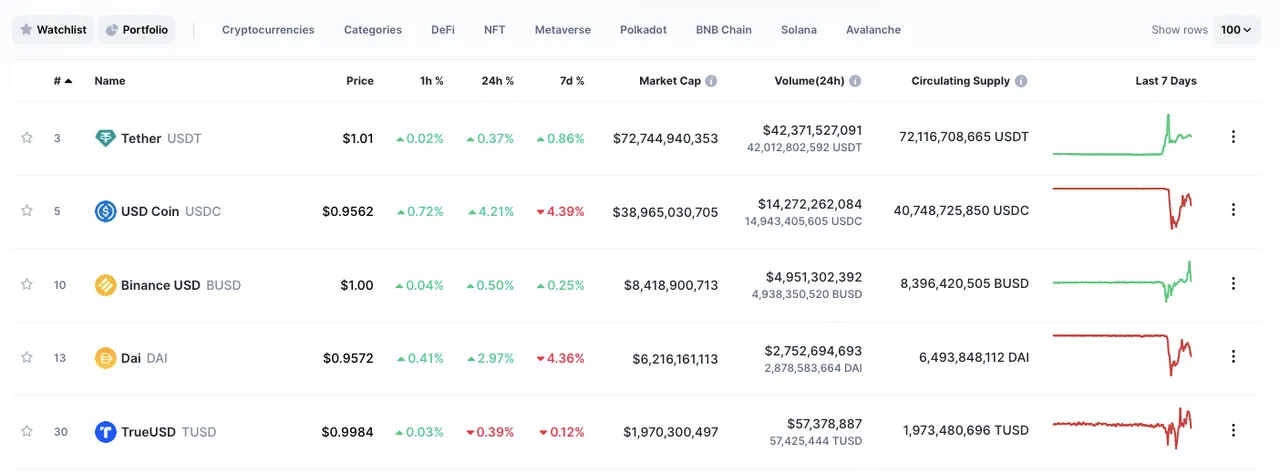The height and width of the screenshot is (472, 1280).
Task: Open more options menu for Dai row
Action: click(1233, 357)
